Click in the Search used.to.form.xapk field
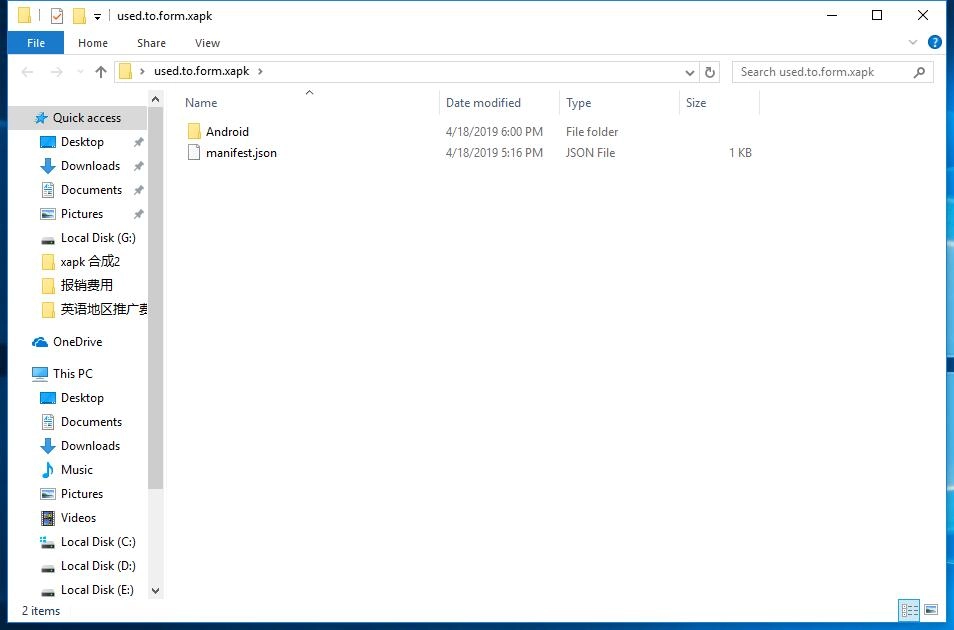Screen dimensions: 954x630 pos(822,72)
